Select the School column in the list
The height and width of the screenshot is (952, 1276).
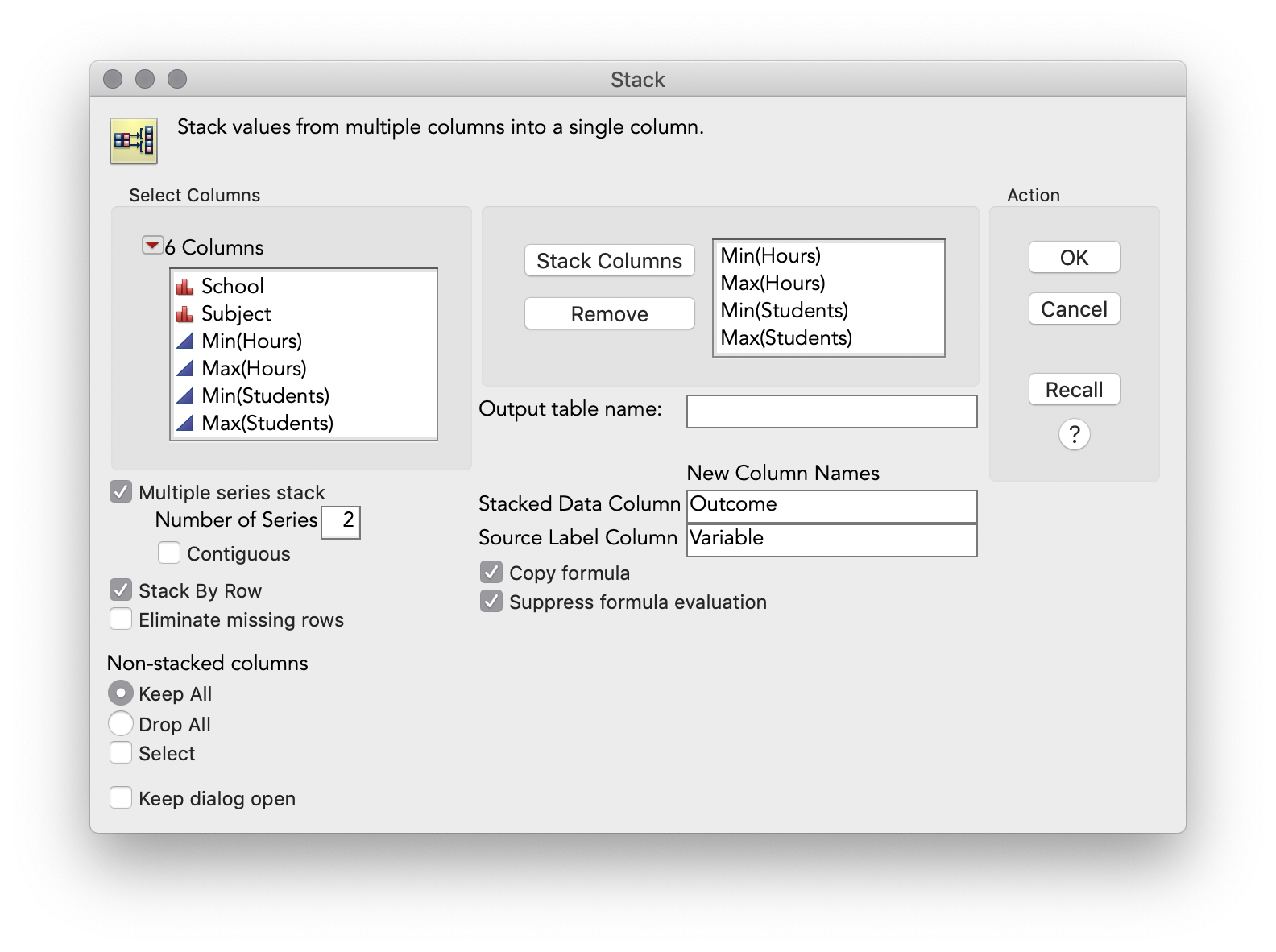click(x=232, y=287)
